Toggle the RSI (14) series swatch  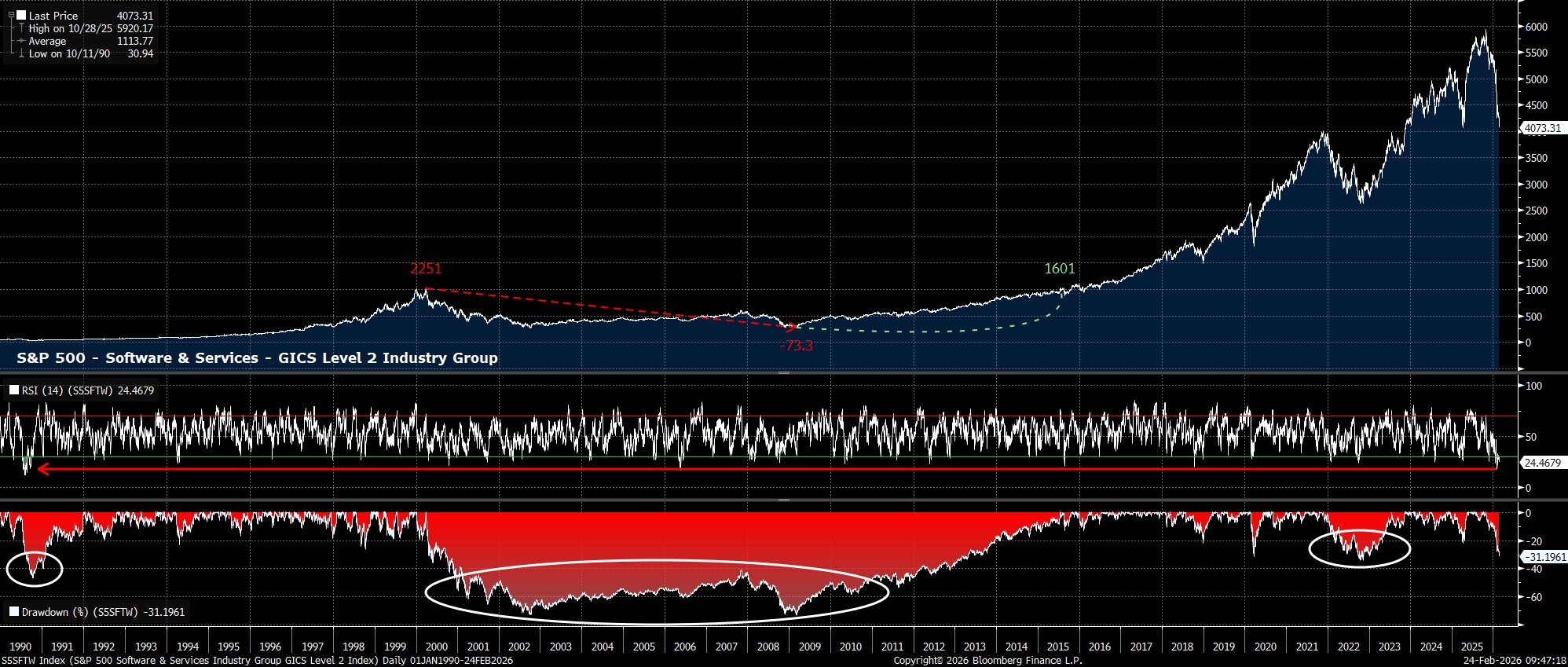point(14,390)
